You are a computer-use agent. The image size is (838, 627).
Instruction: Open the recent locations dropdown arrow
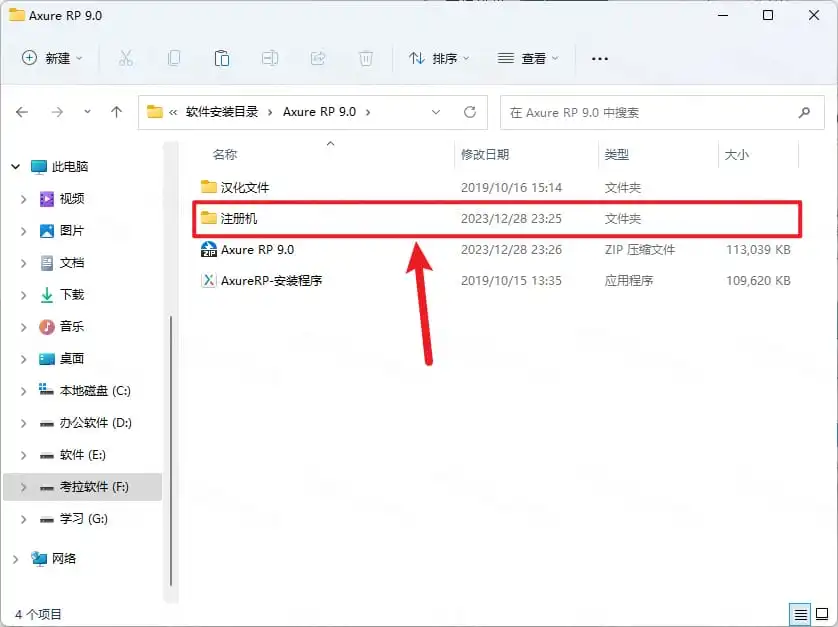[x=87, y=112]
